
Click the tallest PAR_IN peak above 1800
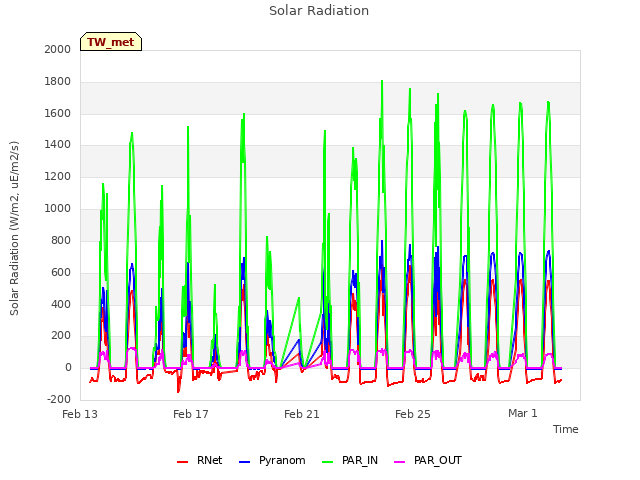[382, 81]
